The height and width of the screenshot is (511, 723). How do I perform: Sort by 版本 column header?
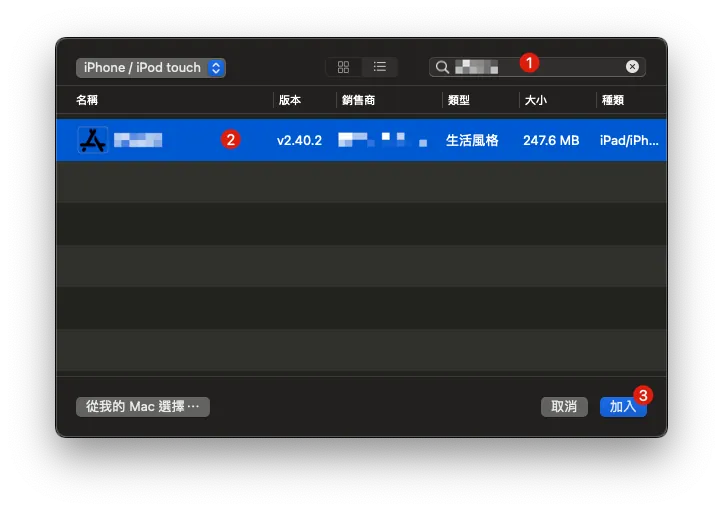click(x=290, y=101)
